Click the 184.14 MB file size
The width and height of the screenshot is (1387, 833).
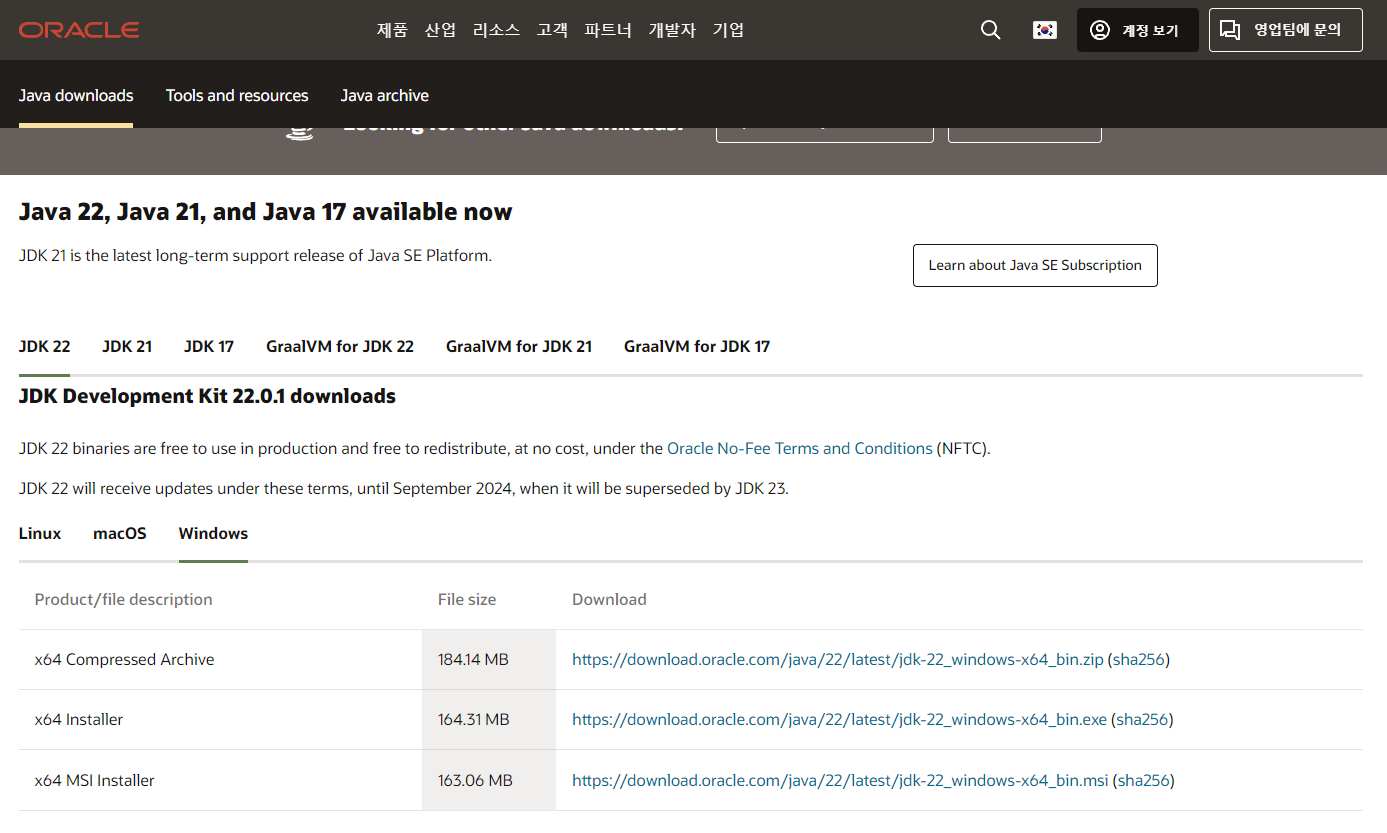473,660
